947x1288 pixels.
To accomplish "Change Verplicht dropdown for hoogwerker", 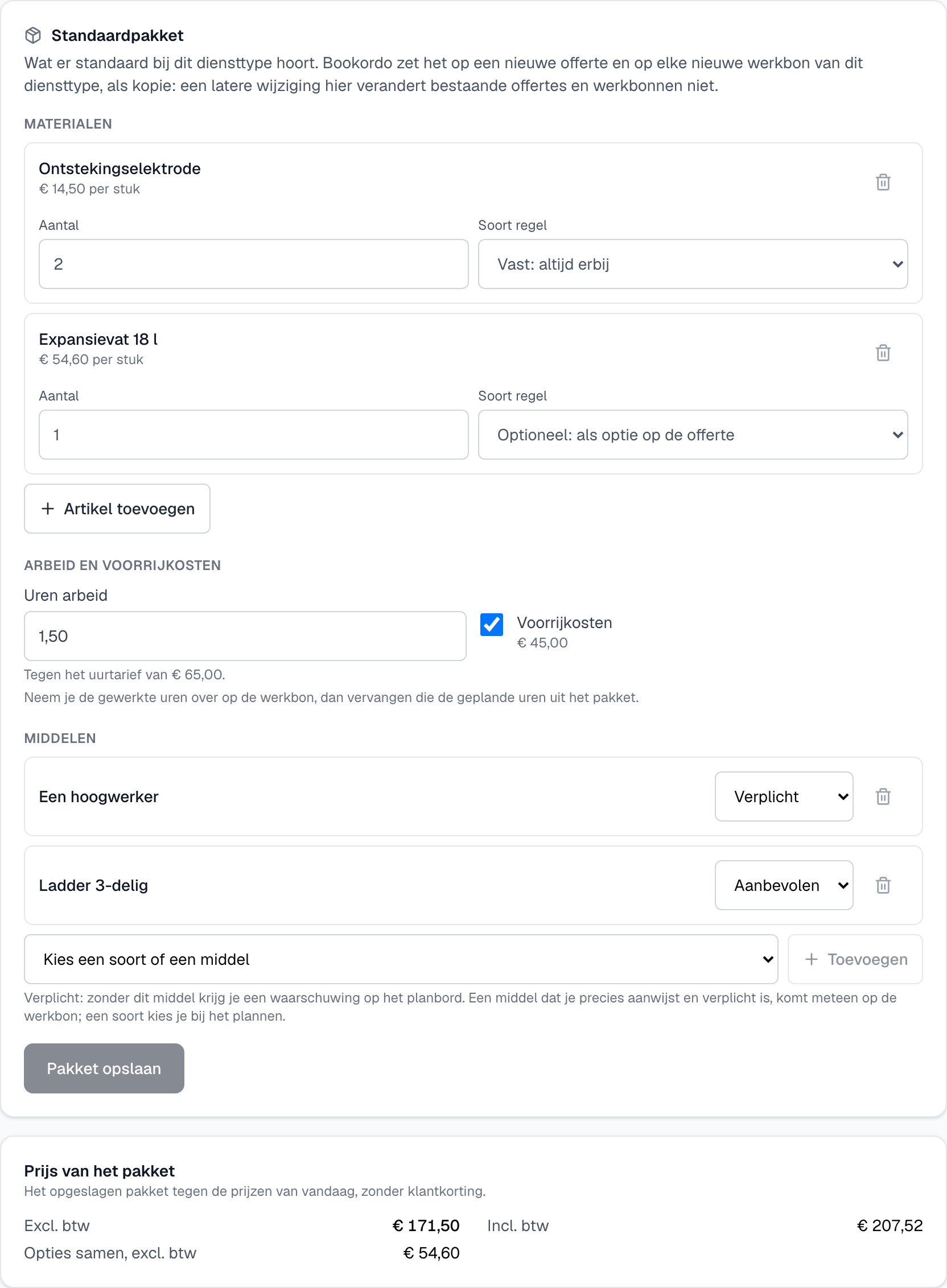I will tap(784, 796).
